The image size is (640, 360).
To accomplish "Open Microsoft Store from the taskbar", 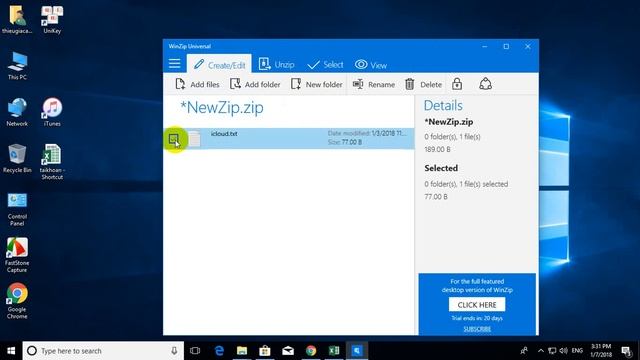I will pyautogui.click(x=265, y=351).
